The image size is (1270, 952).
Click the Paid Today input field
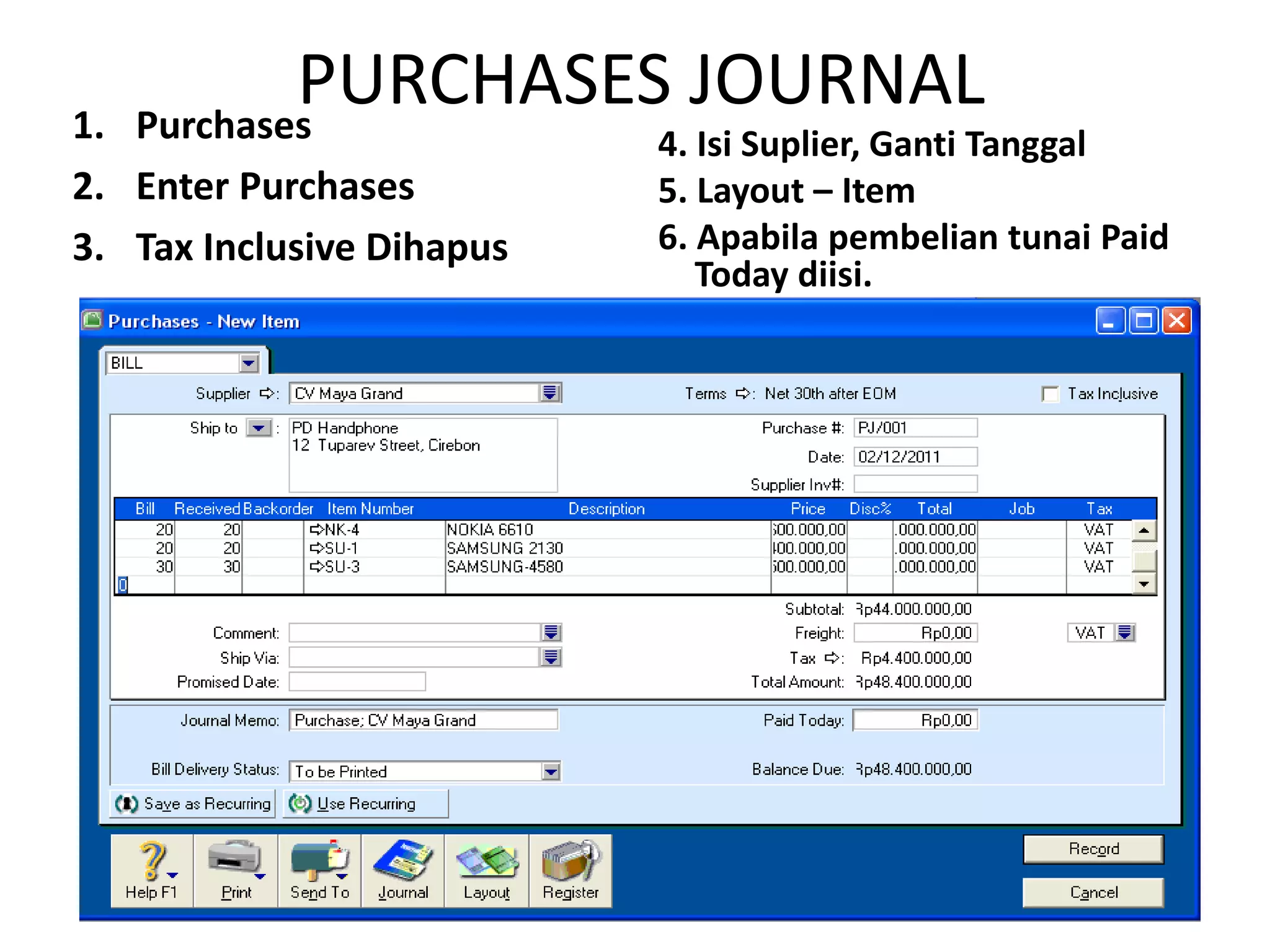pyautogui.click(x=915, y=720)
